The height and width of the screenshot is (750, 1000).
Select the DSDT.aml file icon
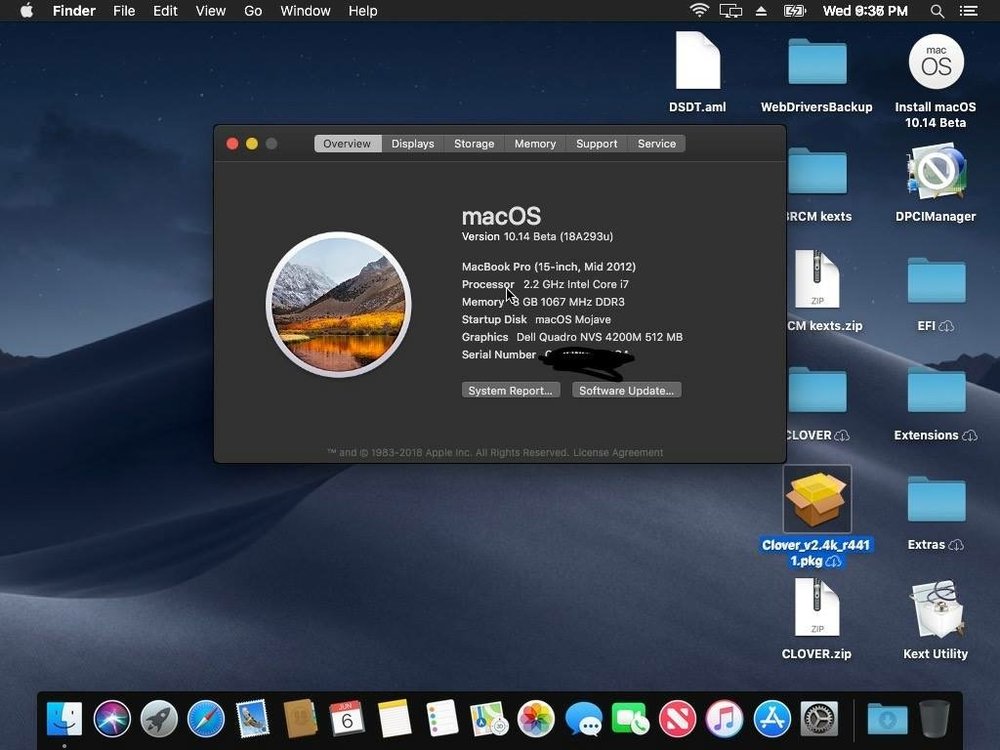[x=697, y=62]
